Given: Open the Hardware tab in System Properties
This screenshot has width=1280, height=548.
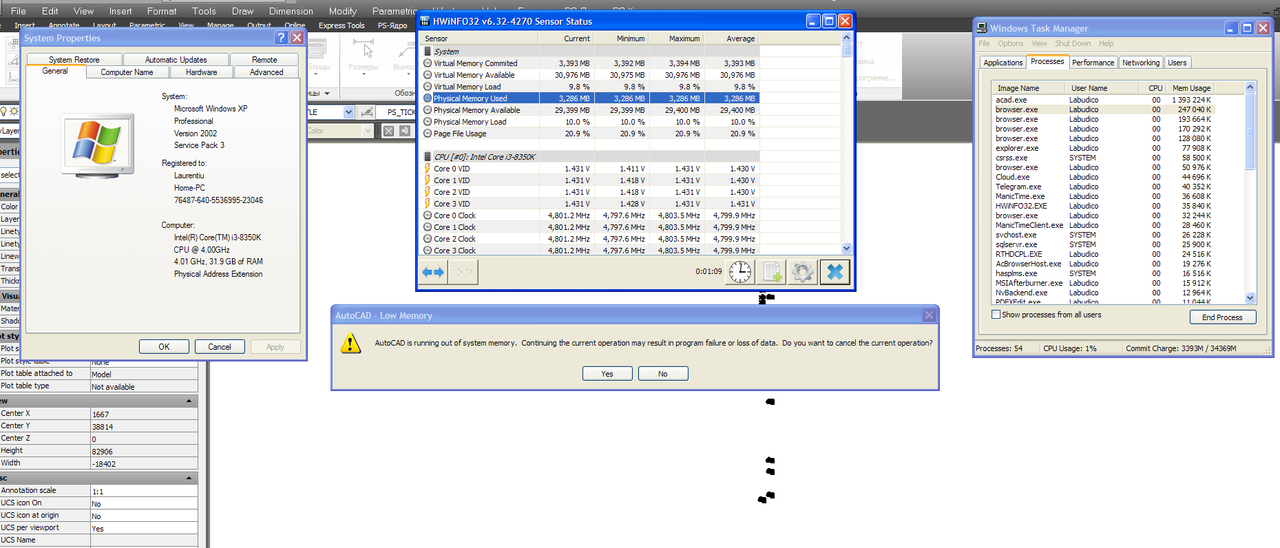Looking at the screenshot, I should pos(201,72).
